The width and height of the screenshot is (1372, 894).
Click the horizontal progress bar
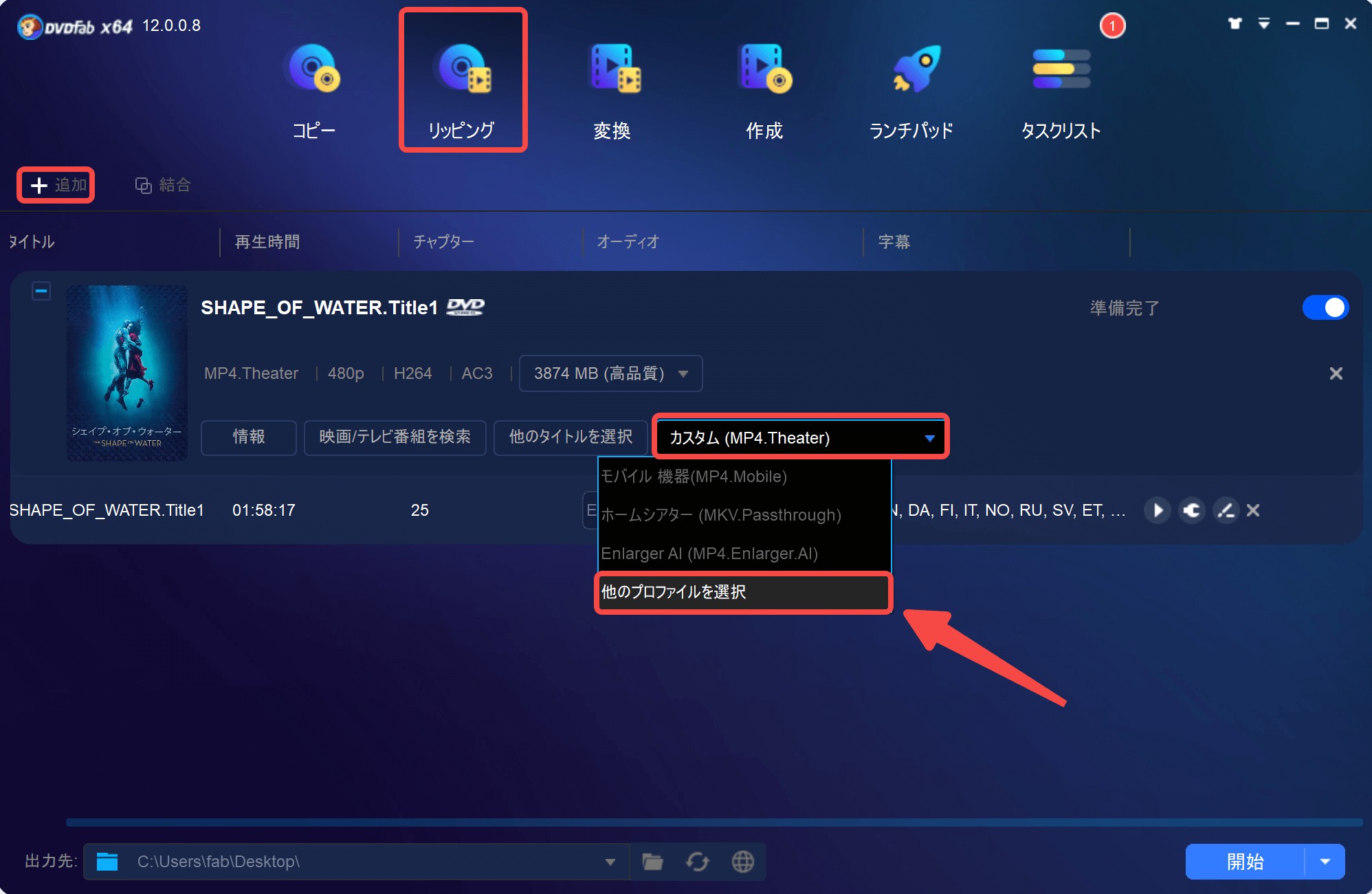click(714, 822)
